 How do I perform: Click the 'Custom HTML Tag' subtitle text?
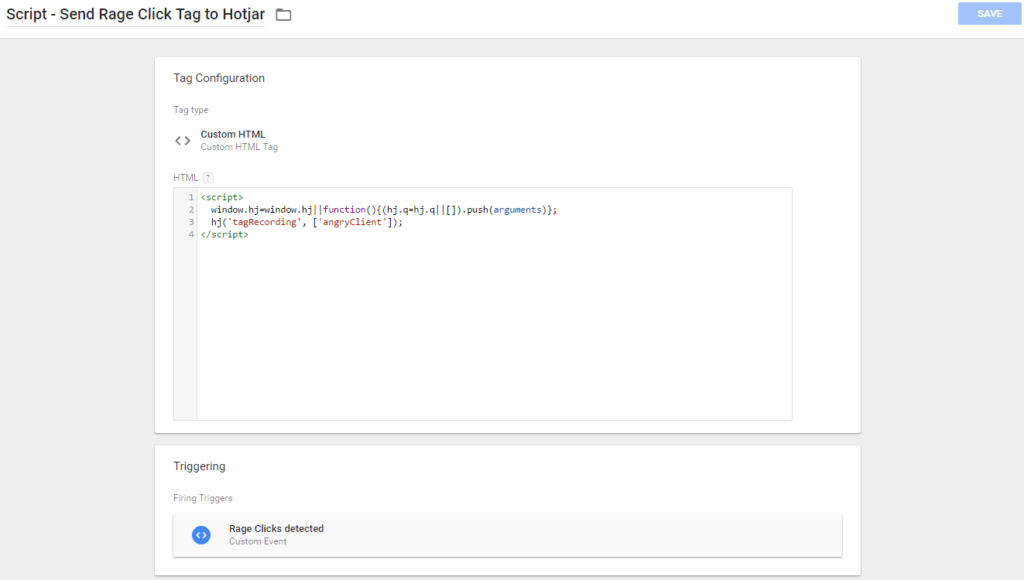239,147
